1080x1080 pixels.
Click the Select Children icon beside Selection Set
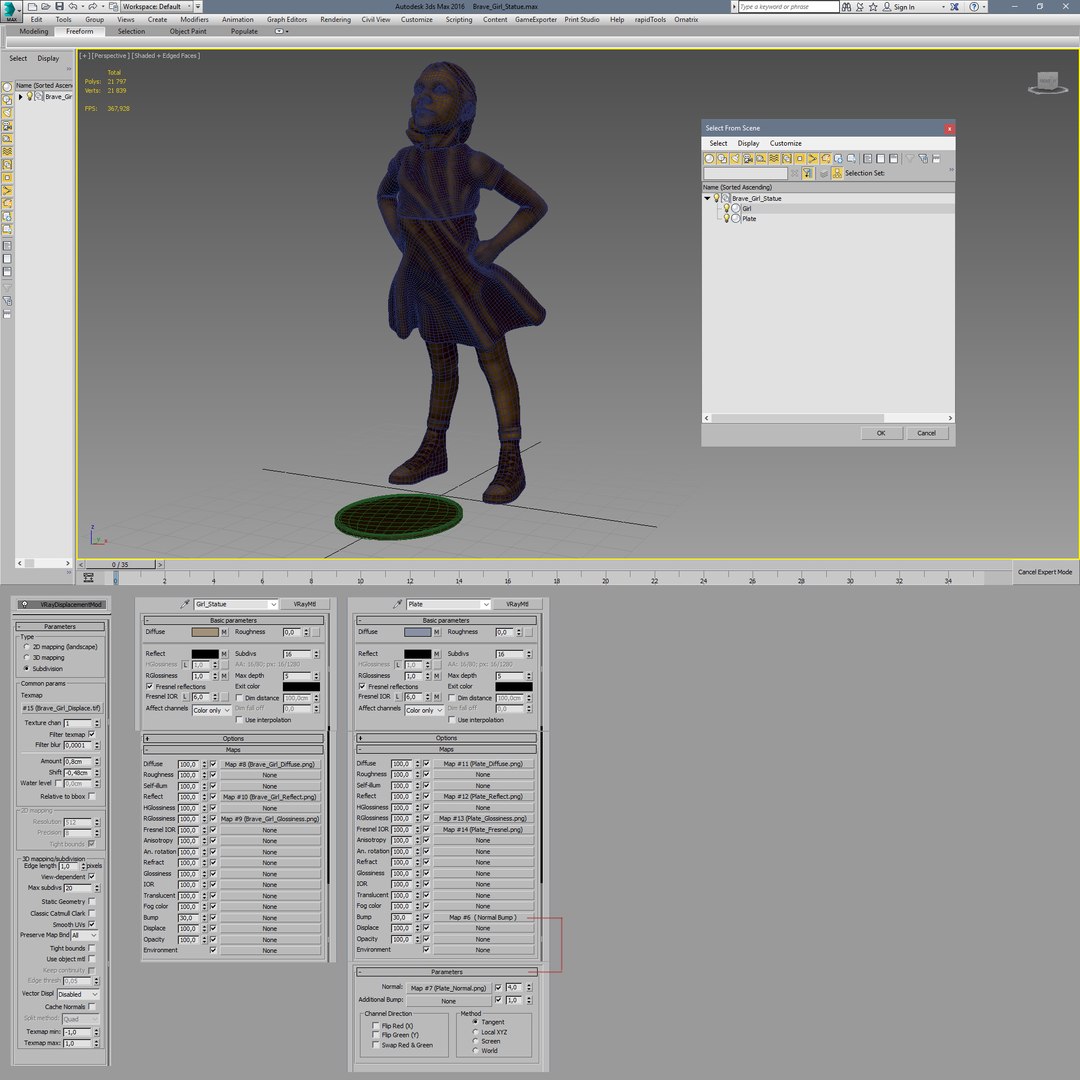pyautogui.click(x=837, y=173)
